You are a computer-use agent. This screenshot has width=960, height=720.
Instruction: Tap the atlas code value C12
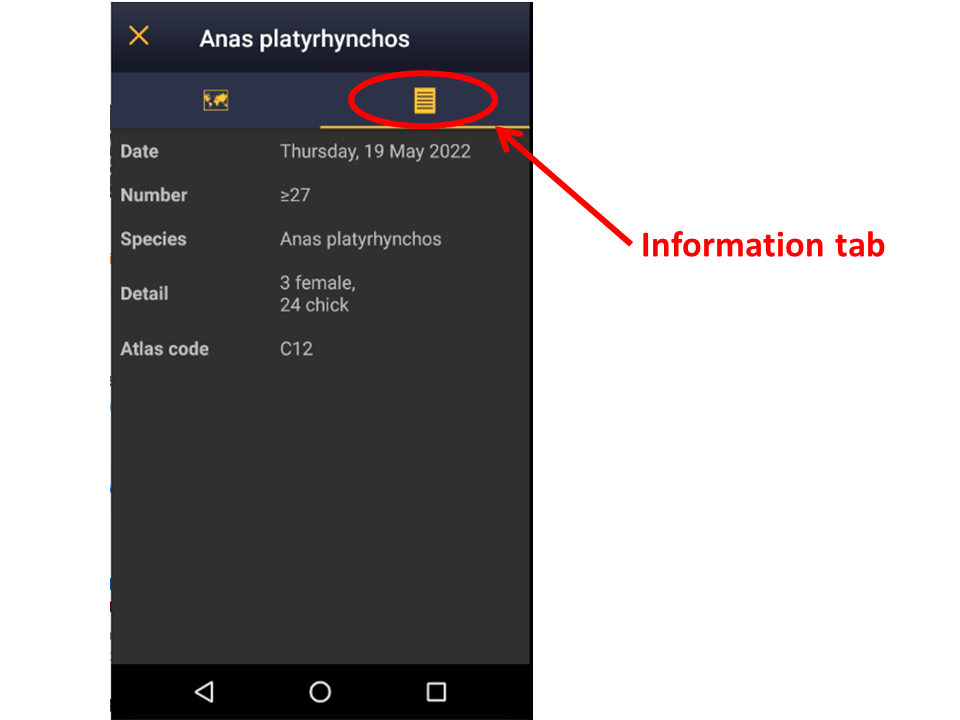[x=296, y=349]
